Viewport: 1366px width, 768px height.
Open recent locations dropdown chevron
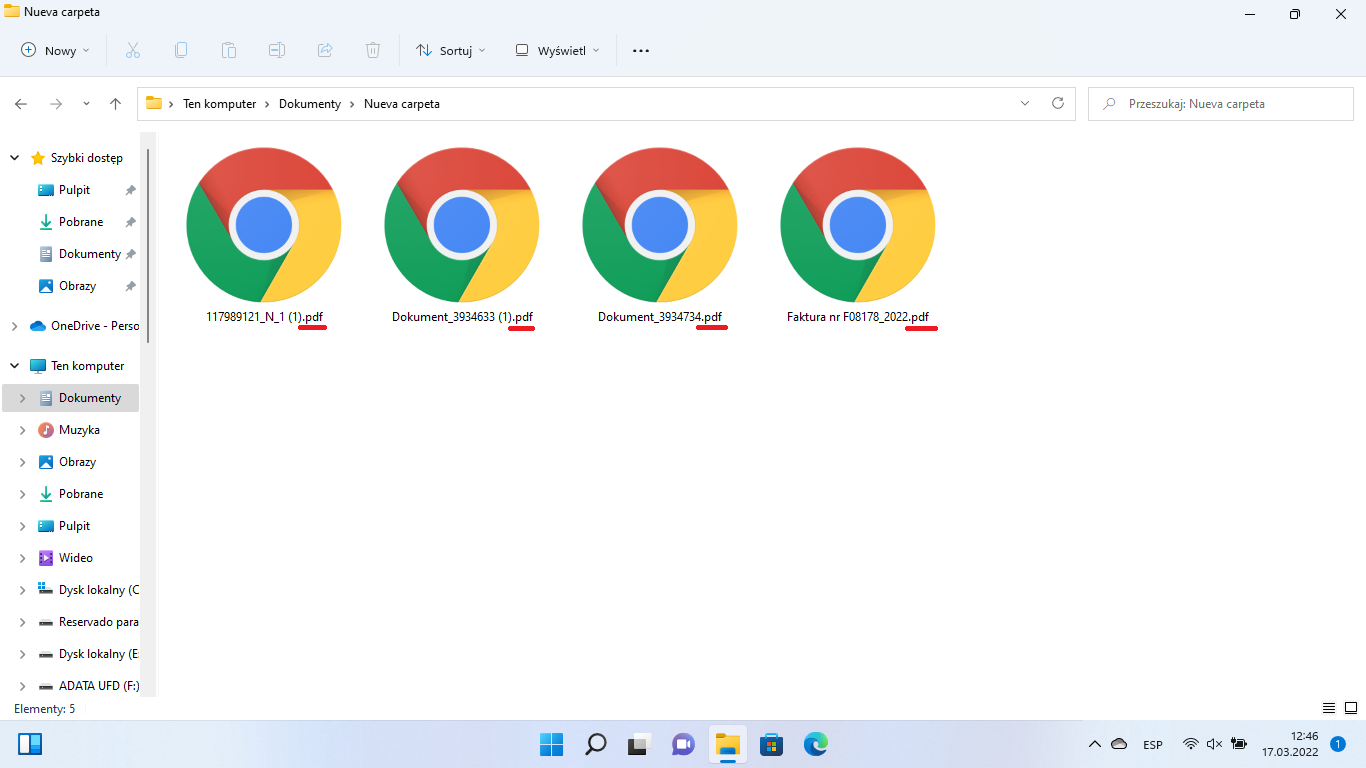coord(86,104)
